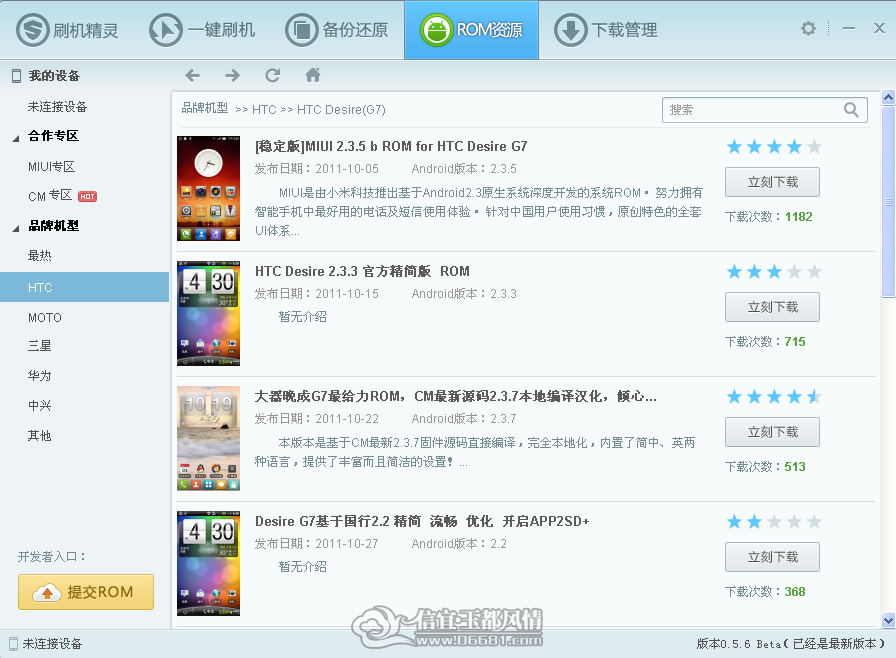
Task: Open the Desire G7 国行2.2 ROM thumbnail
Action: pos(209,563)
